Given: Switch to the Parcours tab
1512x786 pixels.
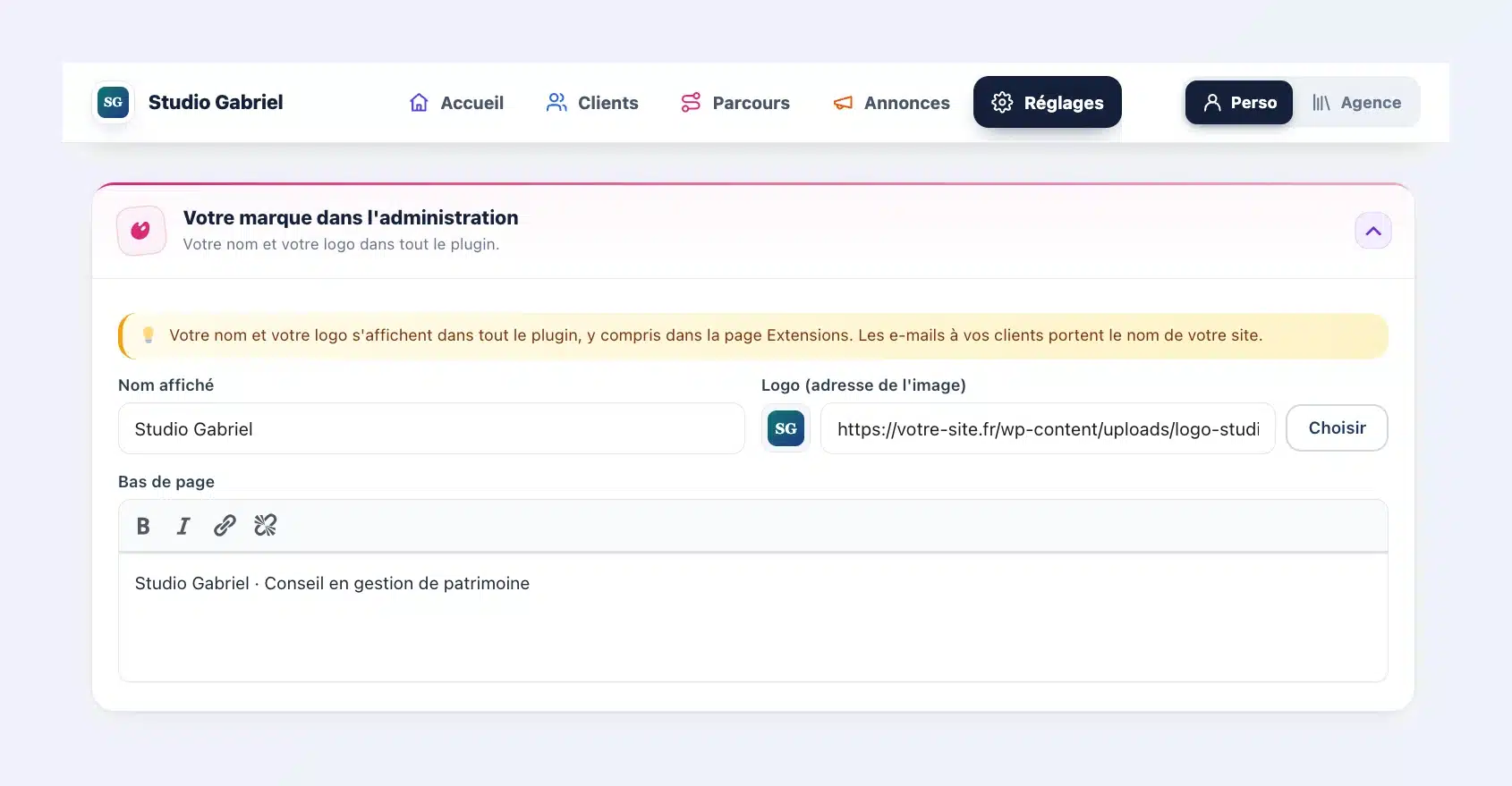Looking at the screenshot, I should coord(735,103).
